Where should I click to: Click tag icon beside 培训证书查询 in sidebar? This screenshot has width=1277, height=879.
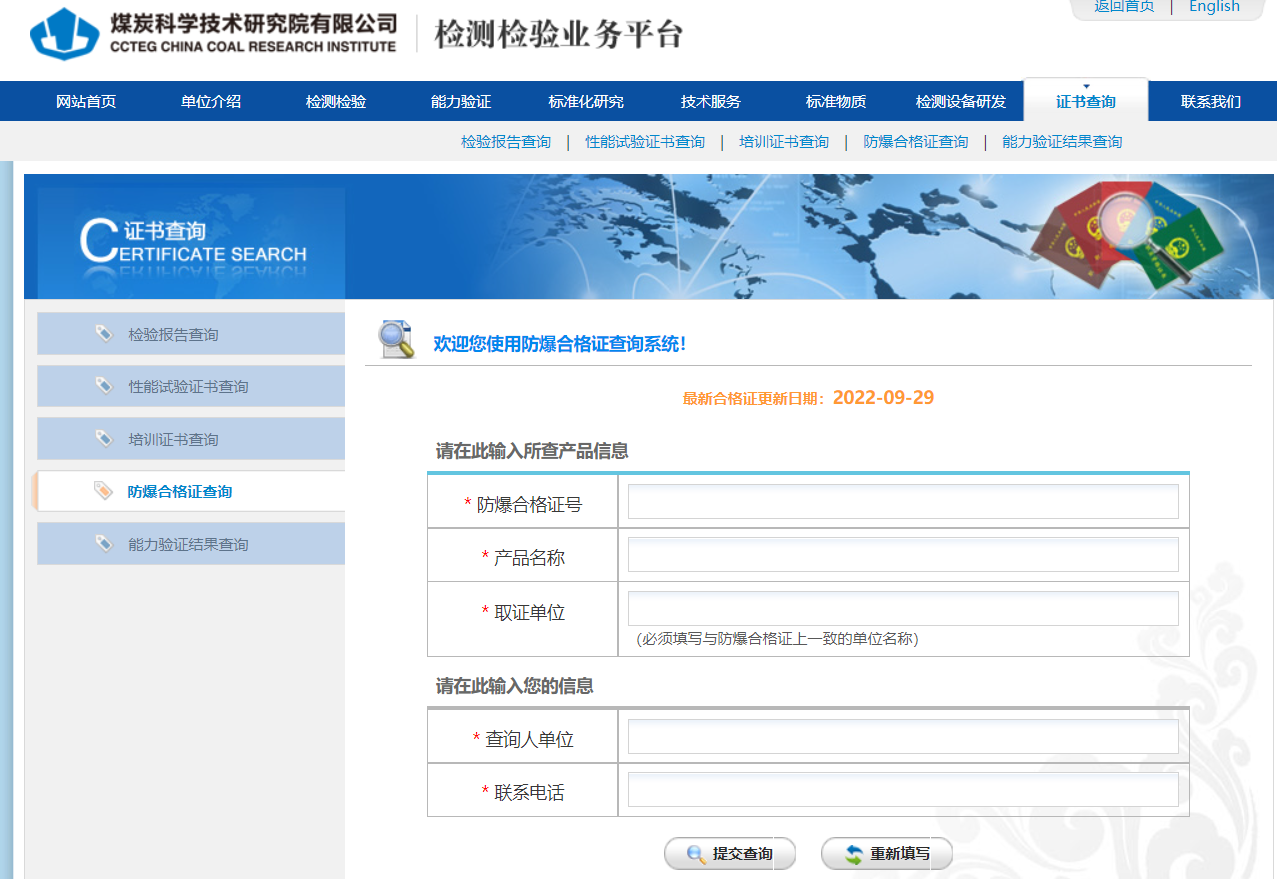tap(104, 438)
